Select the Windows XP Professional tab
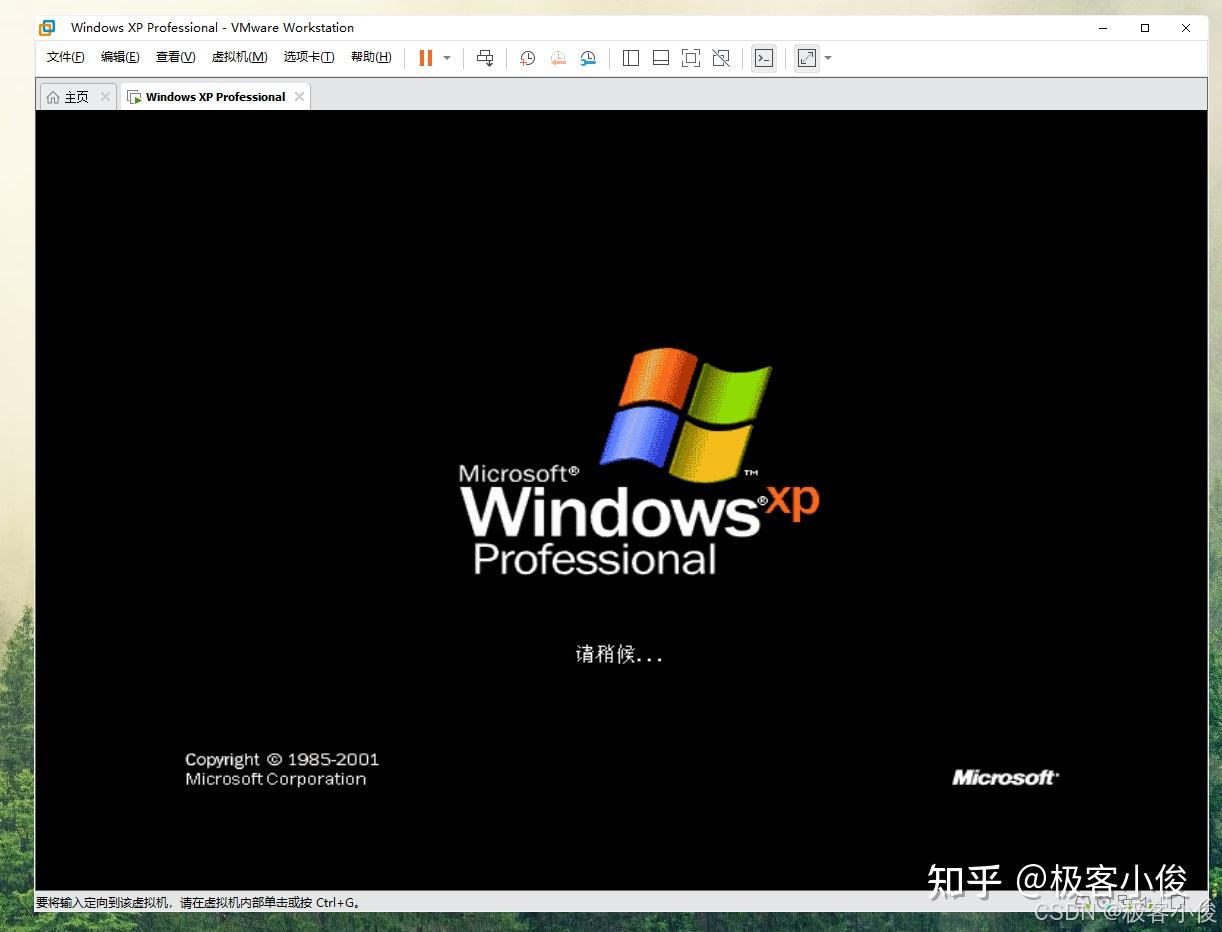 pos(213,96)
